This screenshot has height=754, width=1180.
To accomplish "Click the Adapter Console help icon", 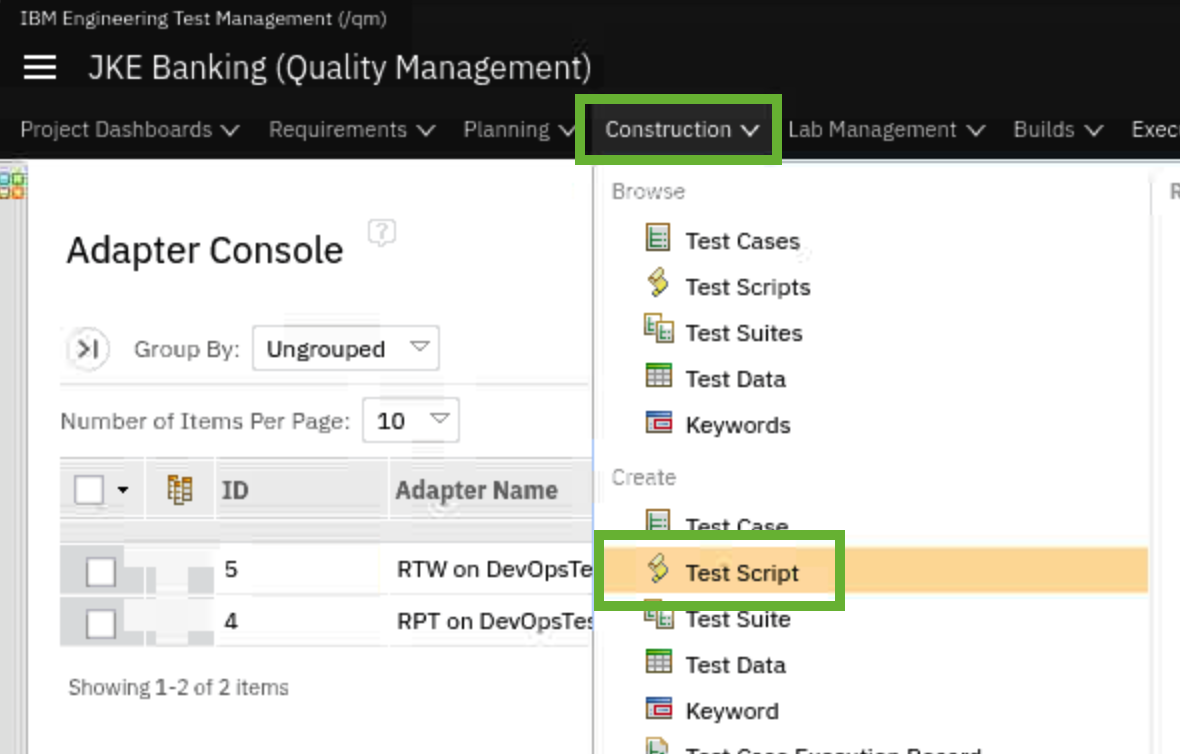I will [381, 233].
